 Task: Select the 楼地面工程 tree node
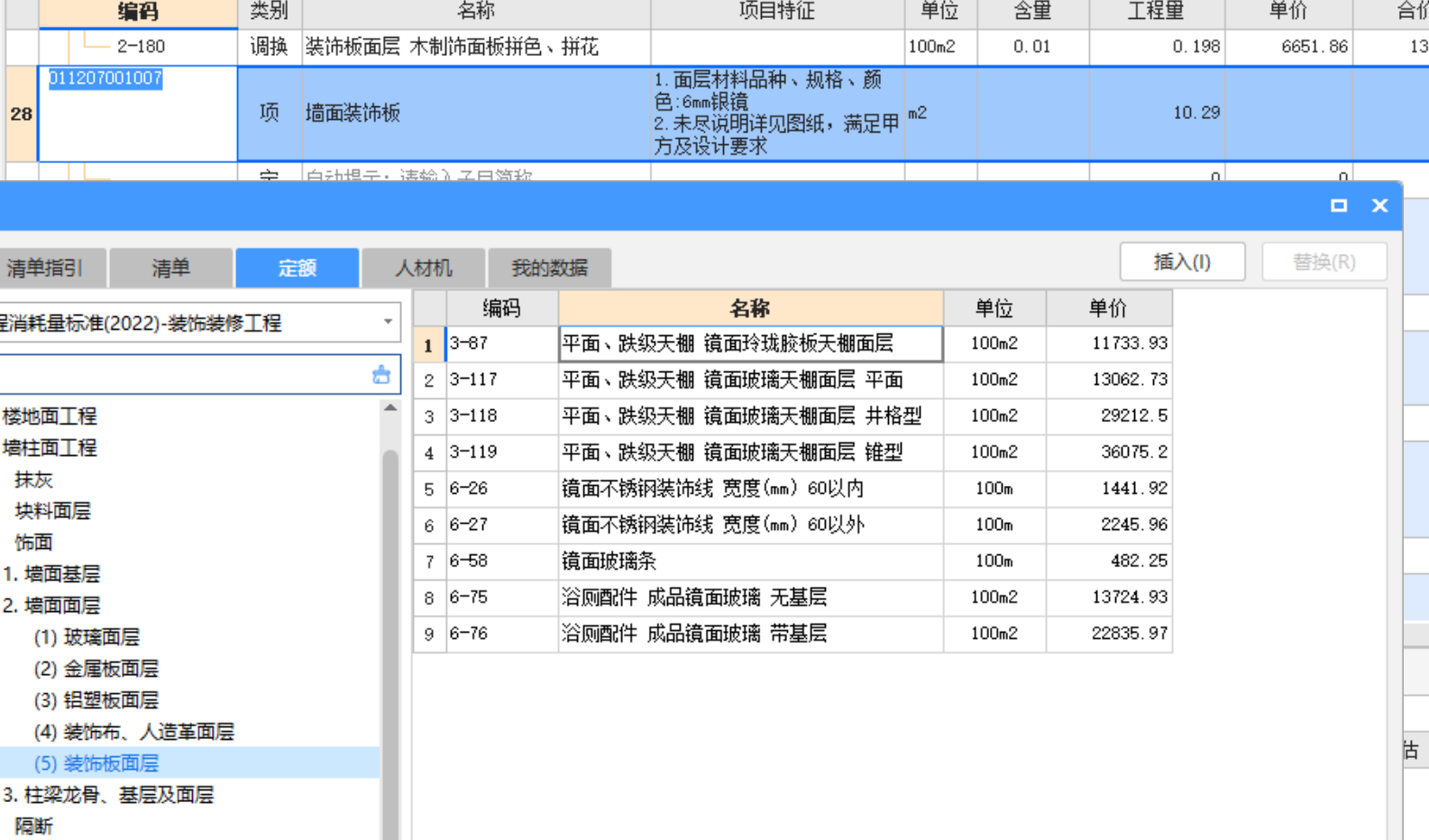pyautogui.click(x=50, y=416)
